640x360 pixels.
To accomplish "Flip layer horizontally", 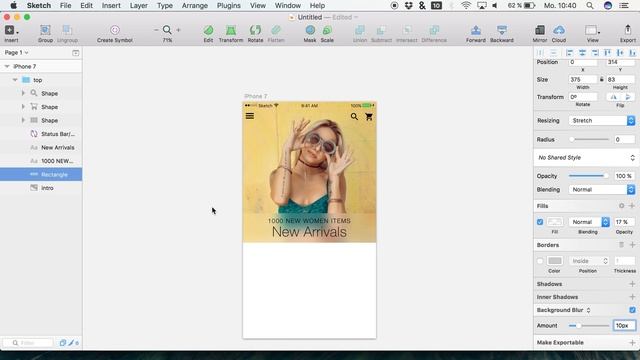I will pos(613,97).
